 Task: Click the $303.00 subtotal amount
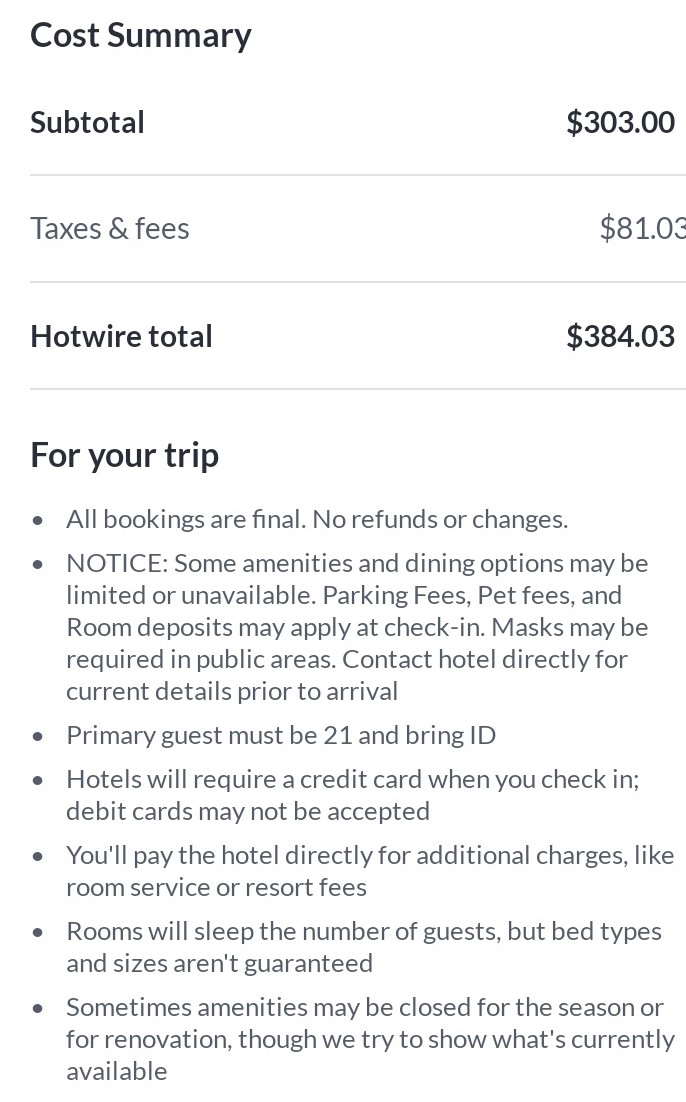pos(620,122)
